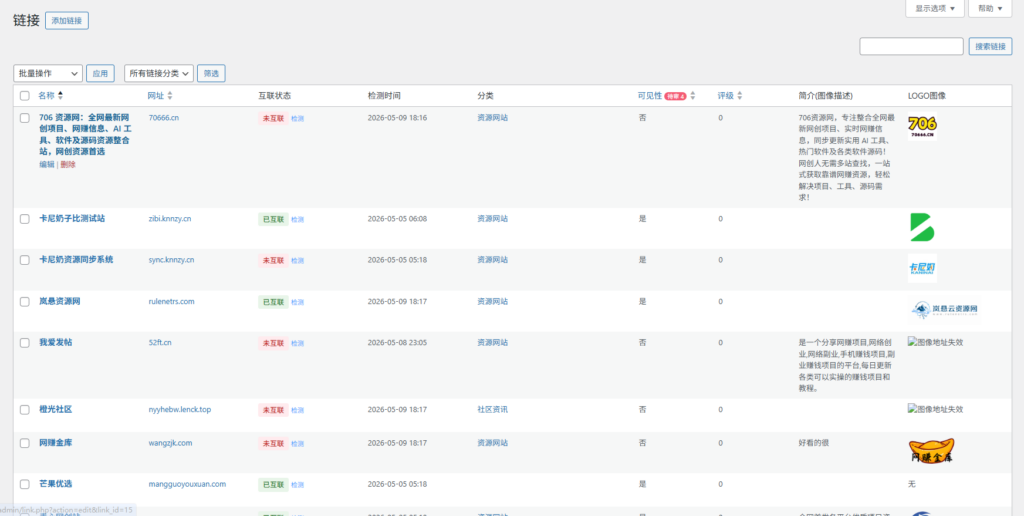Click the broken logo image for 橙光社区
The height and width of the screenshot is (516, 1024).
[x=935, y=410]
